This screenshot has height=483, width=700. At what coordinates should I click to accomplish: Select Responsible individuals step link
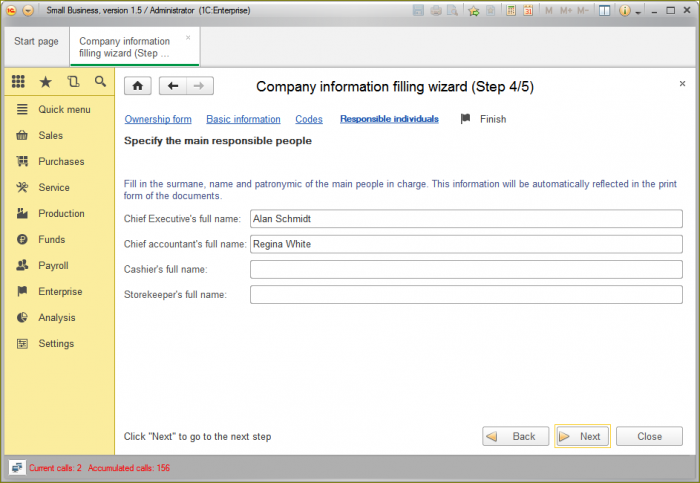(x=389, y=119)
